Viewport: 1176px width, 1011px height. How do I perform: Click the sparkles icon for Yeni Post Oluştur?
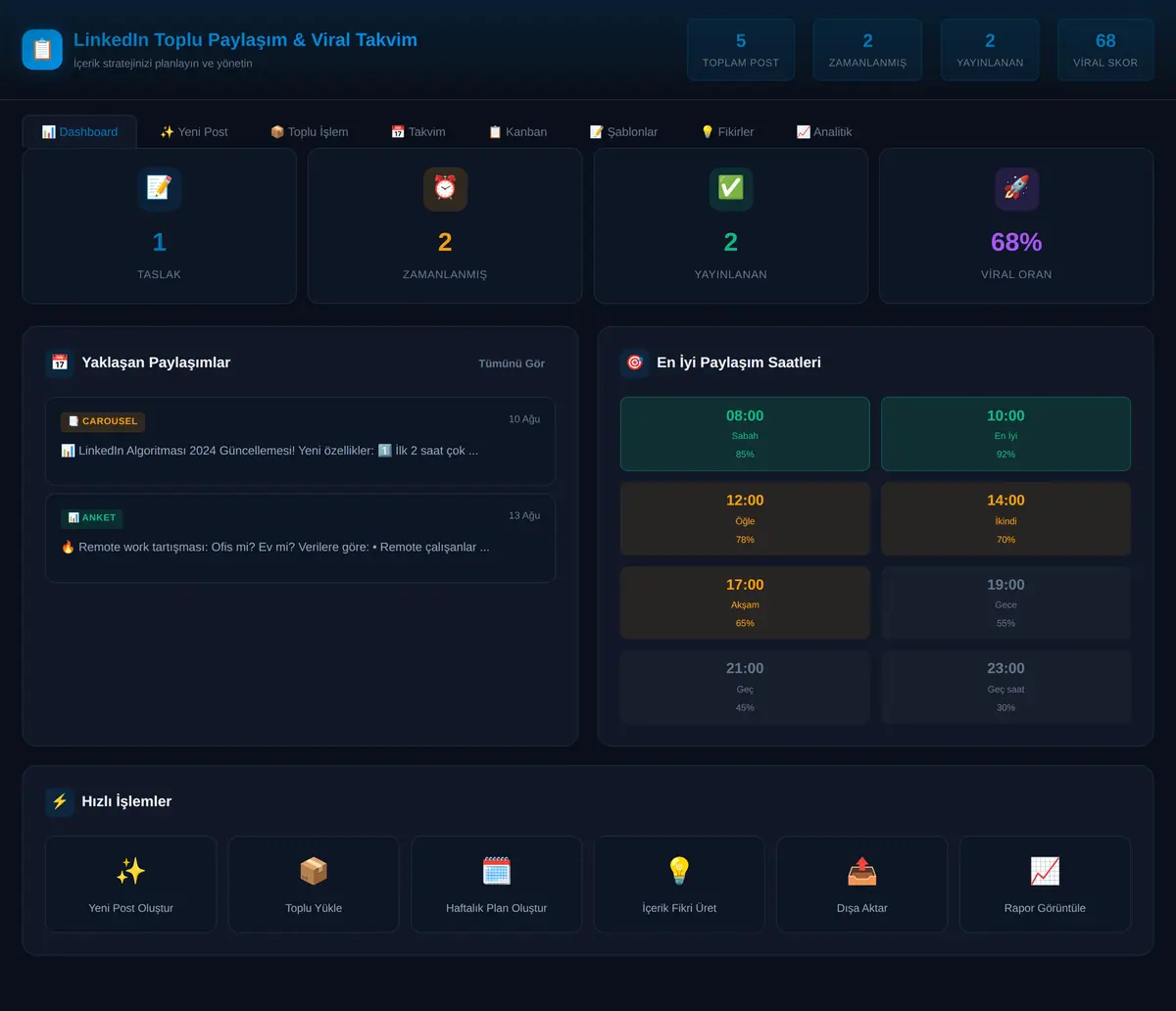click(130, 871)
